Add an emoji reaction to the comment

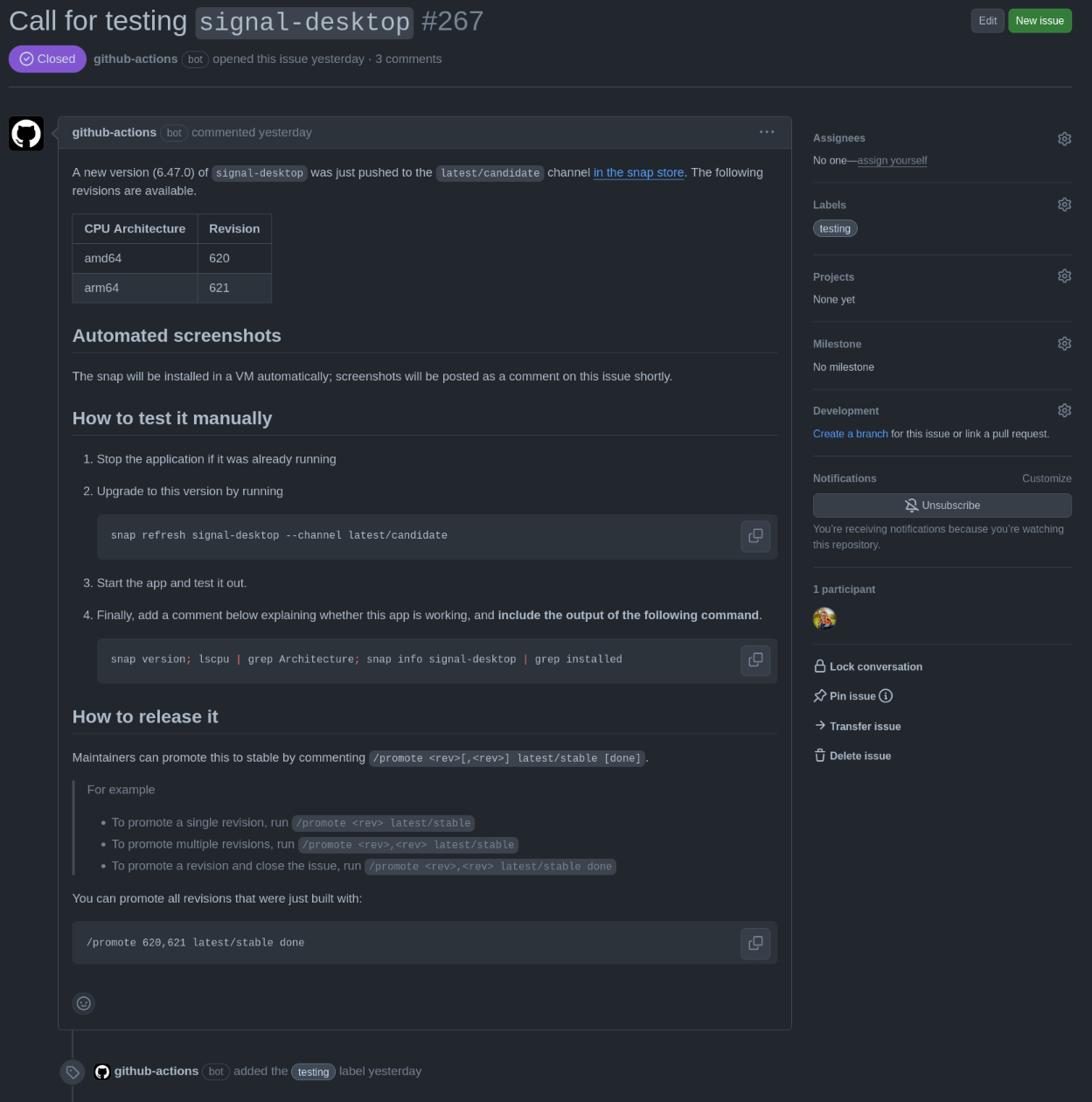click(84, 1003)
